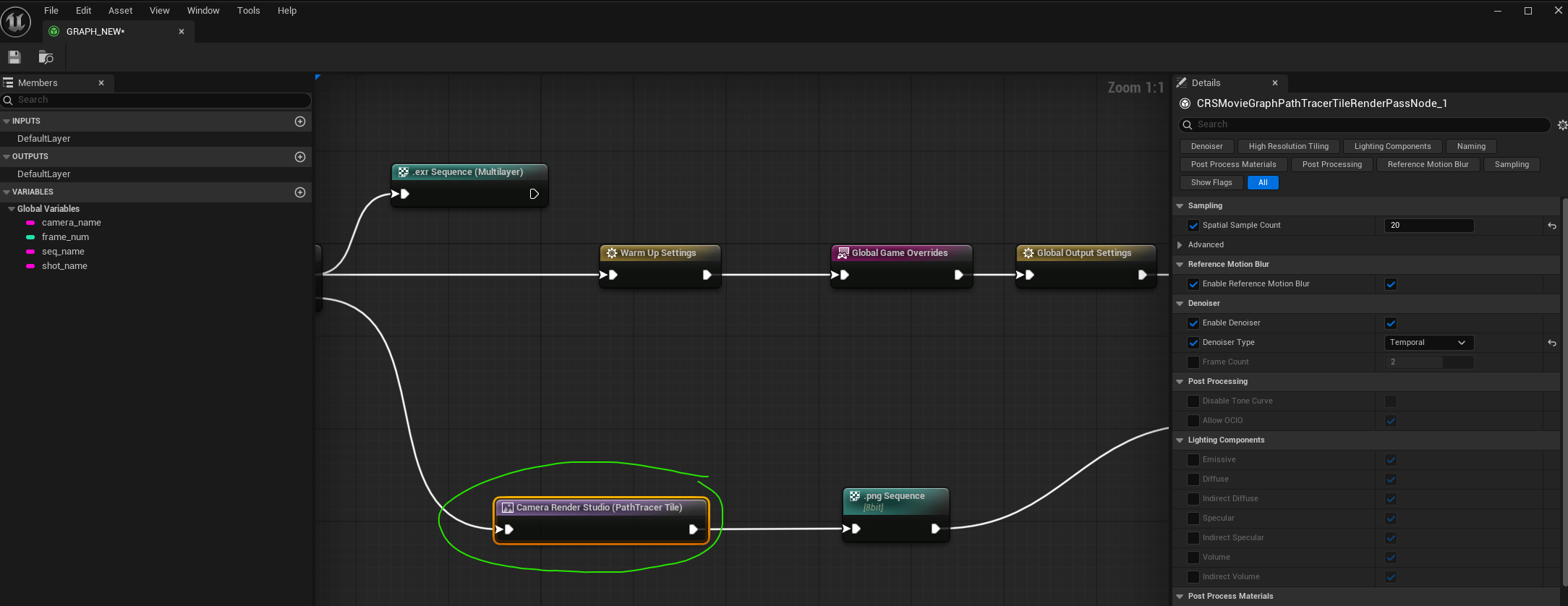Reset Denoiser Type to default with the arrow
The height and width of the screenshot is (606, 1568).
click(x=1552, y=343)
